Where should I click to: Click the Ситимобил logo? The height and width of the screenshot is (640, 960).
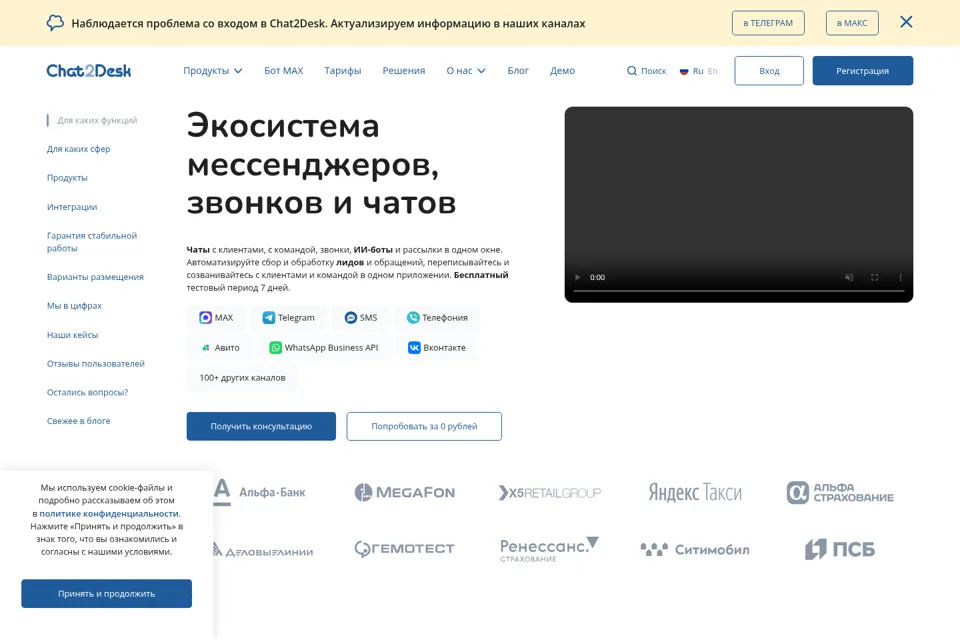coord(695,549)
